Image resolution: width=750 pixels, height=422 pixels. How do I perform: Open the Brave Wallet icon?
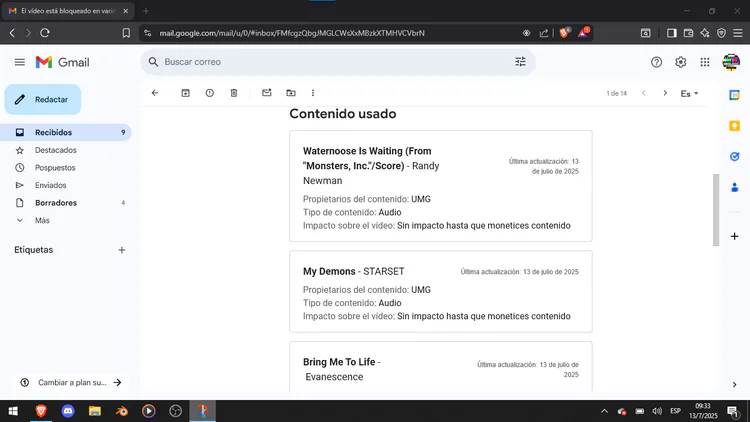[688, 33]
